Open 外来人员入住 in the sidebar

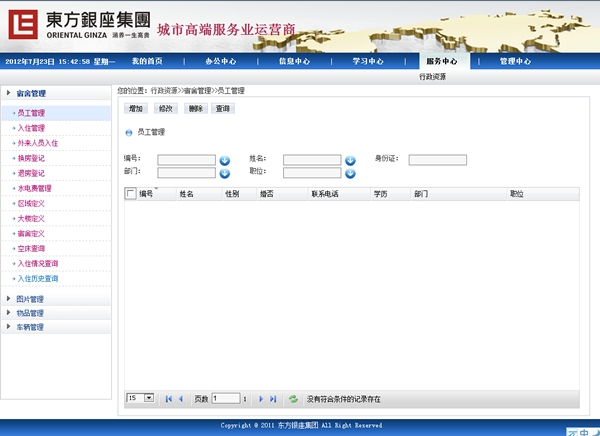[38, 143]
